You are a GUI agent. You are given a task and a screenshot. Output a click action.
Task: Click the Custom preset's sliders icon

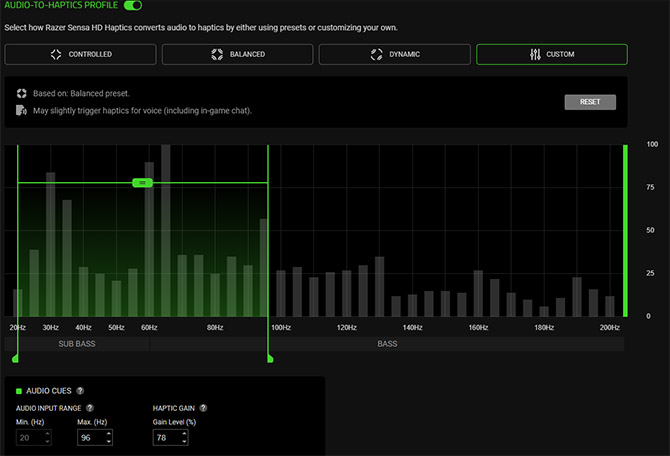pyautogui.click(x=535, y=54)
